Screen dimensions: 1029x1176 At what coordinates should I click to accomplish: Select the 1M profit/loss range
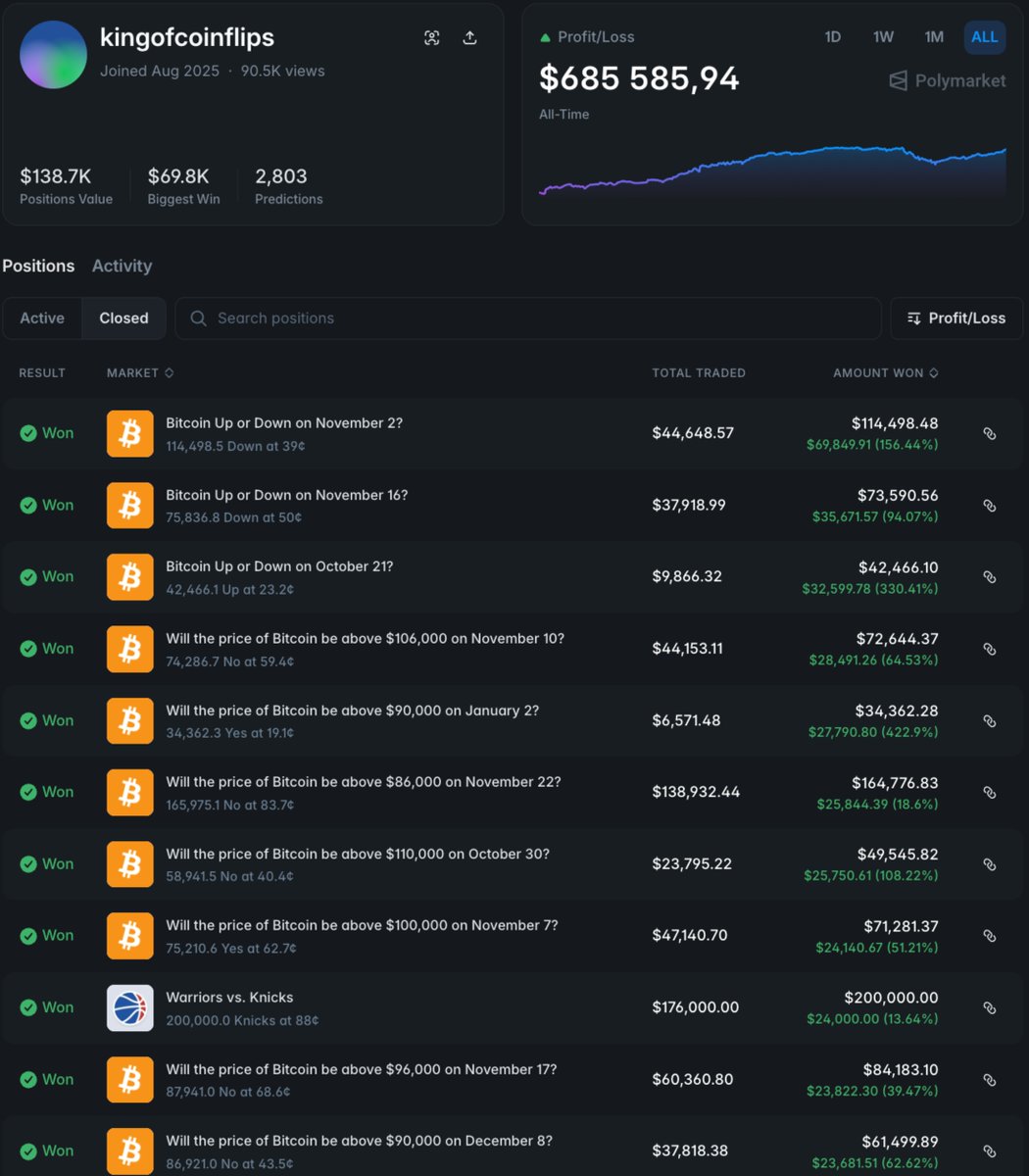pos(934,37)
